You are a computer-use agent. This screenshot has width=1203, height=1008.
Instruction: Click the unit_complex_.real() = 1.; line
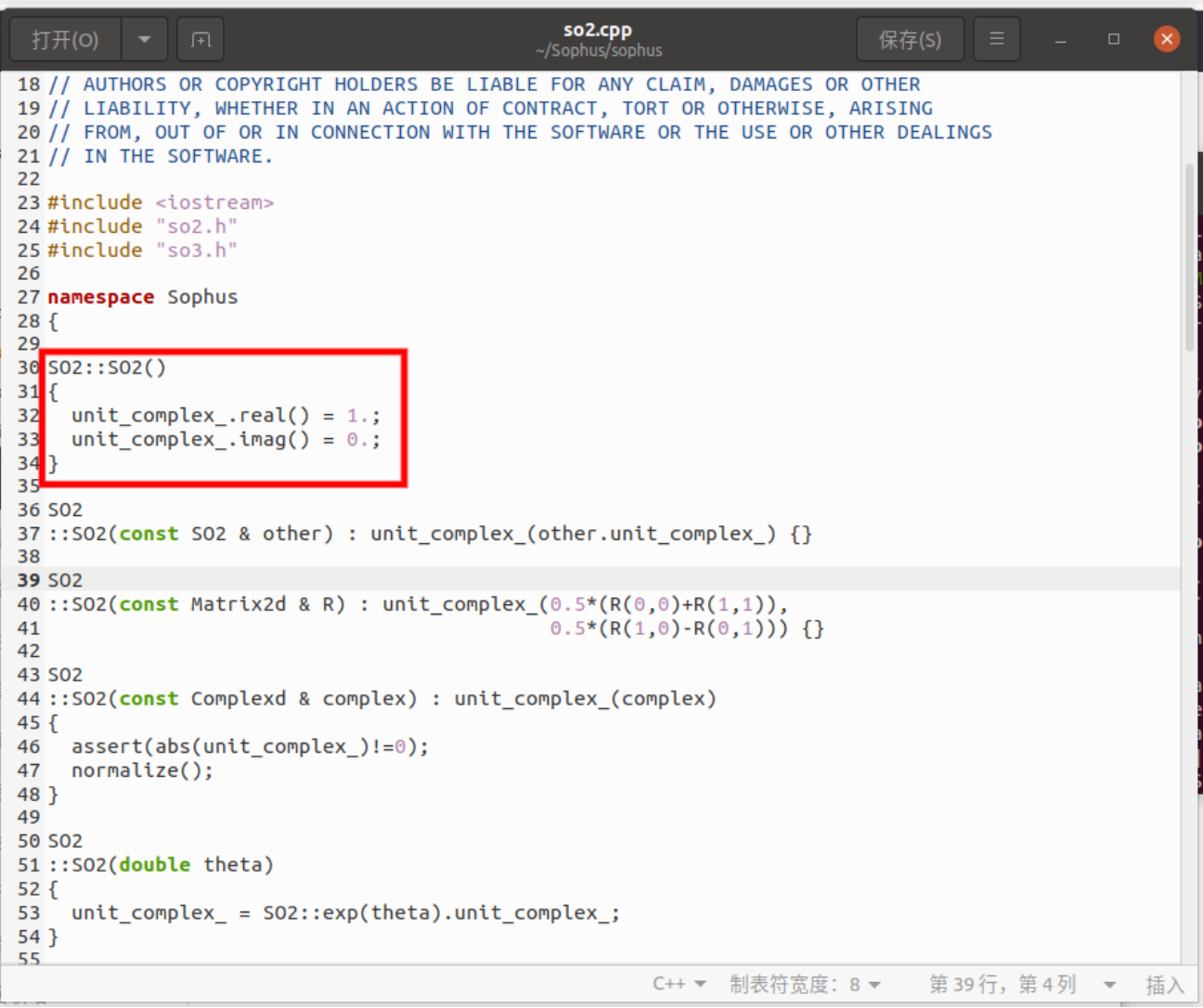click(226, 415)
